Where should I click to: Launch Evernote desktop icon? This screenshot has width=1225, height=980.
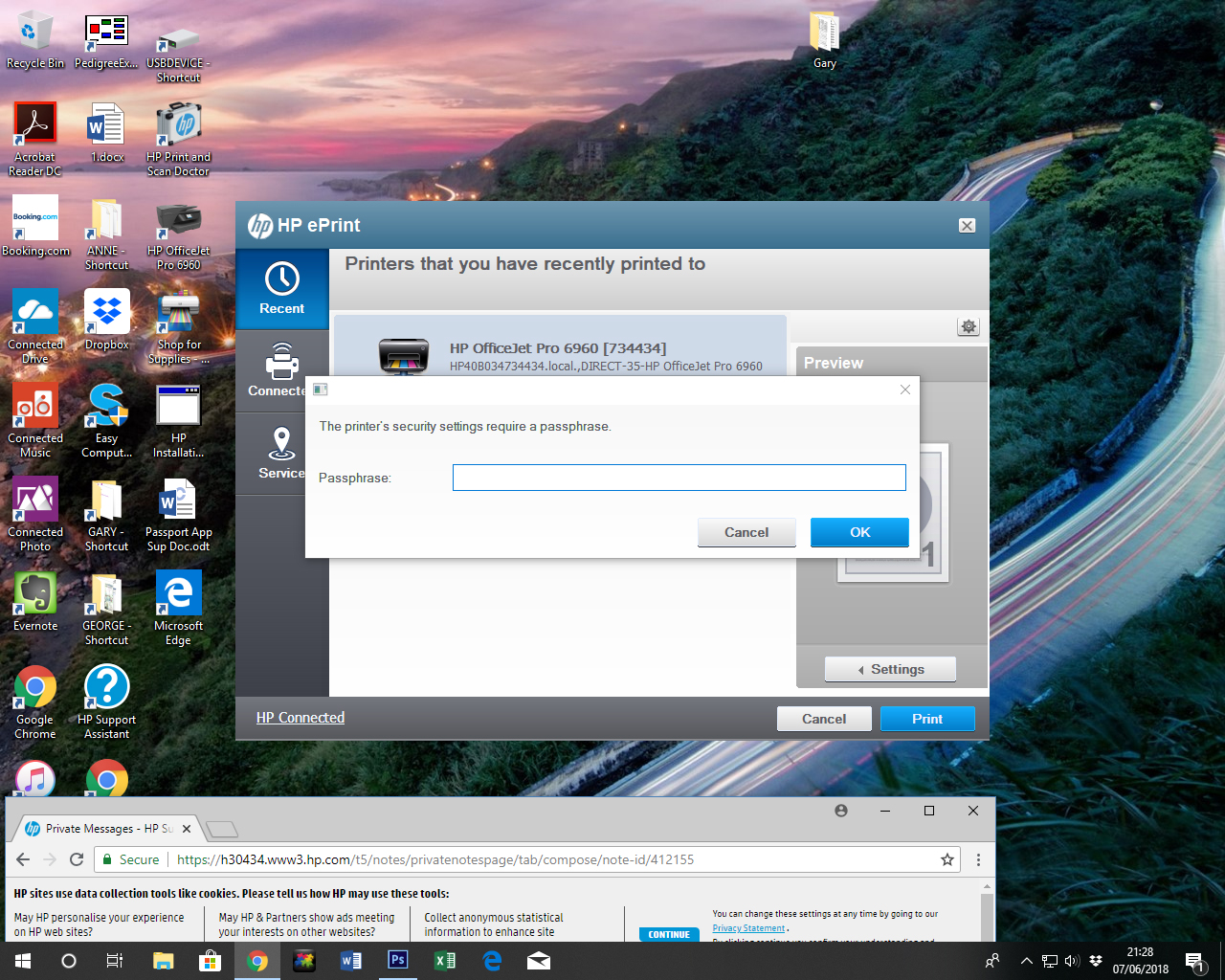pyautogui.click(x=34, y=593)
